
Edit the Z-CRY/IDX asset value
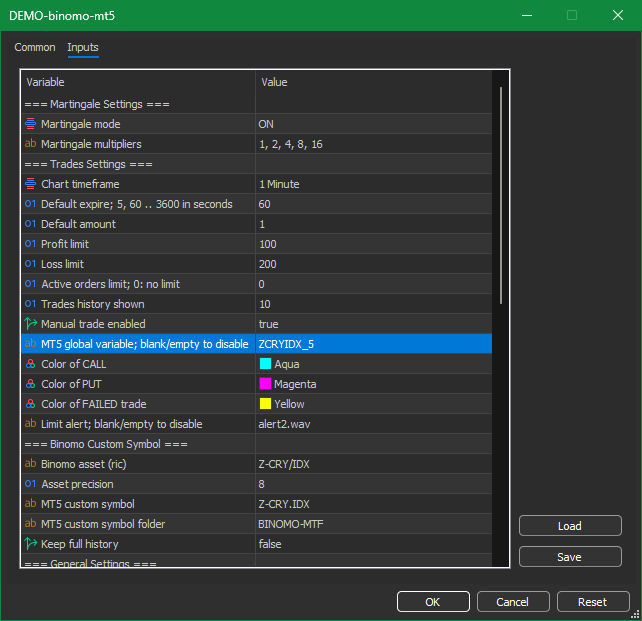click(373, 464)
